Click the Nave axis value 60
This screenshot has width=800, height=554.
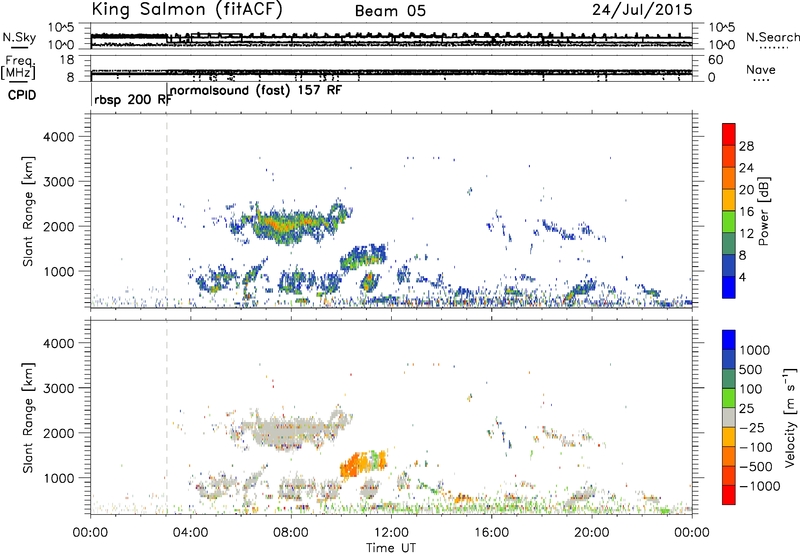tap(715, 60)
